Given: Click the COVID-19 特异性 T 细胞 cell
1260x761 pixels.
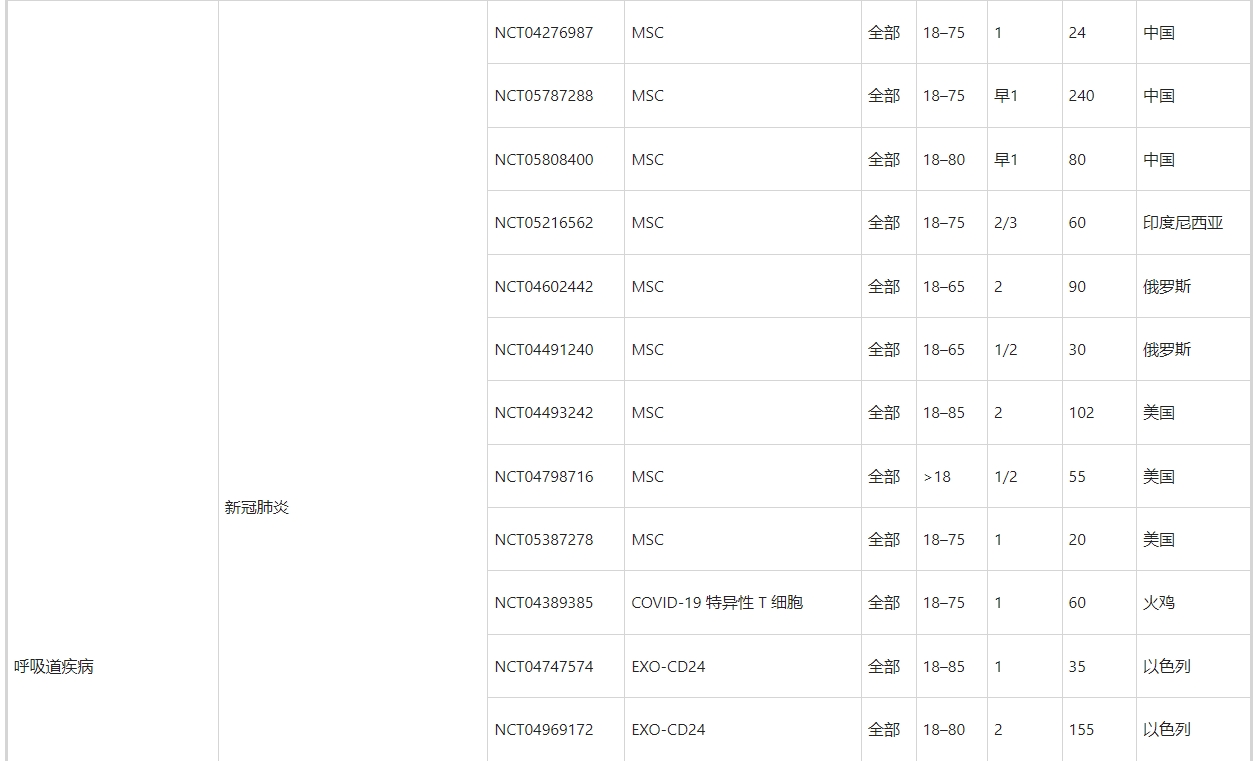Looking at the screenshot, I should click(716, 603).
